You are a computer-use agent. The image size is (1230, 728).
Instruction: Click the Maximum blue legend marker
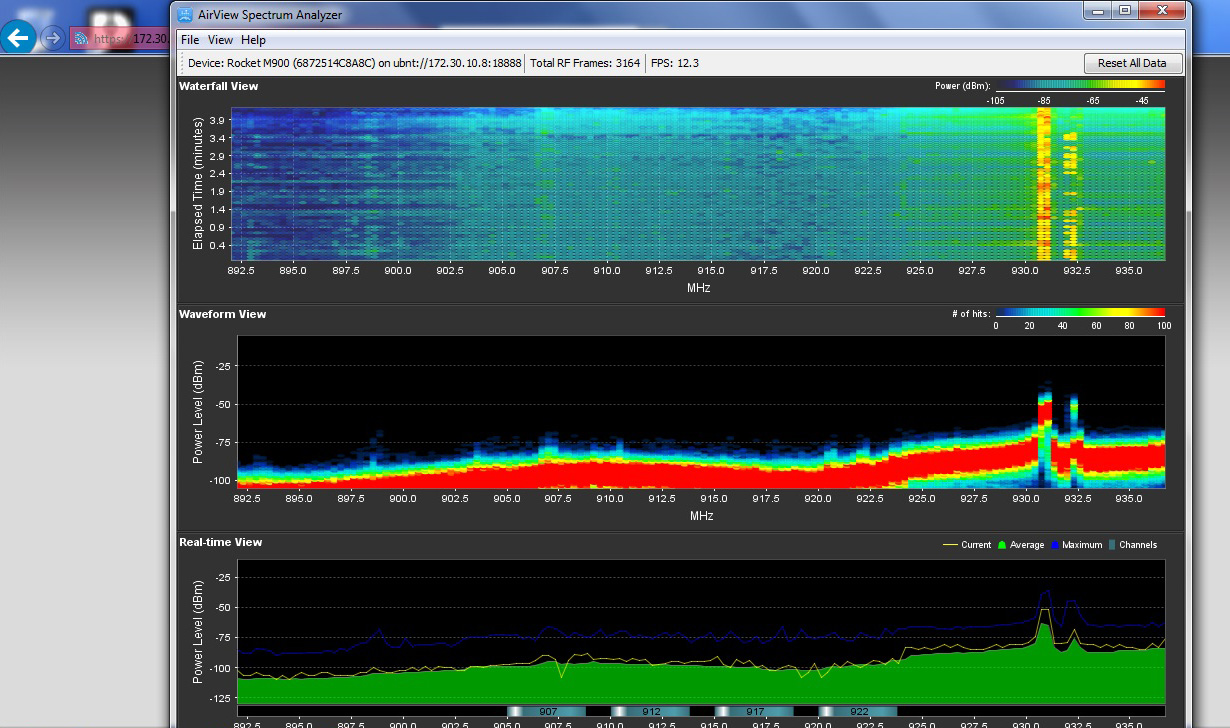1054,545
